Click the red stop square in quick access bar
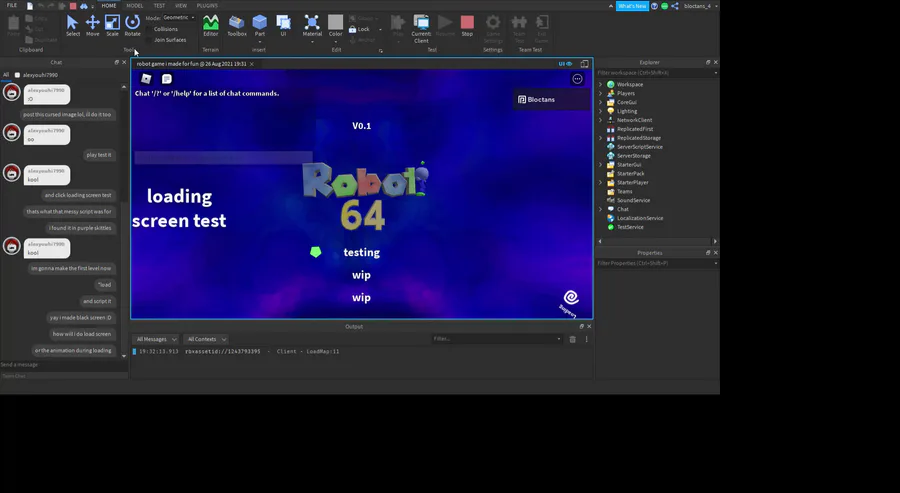 pos(73,6)
